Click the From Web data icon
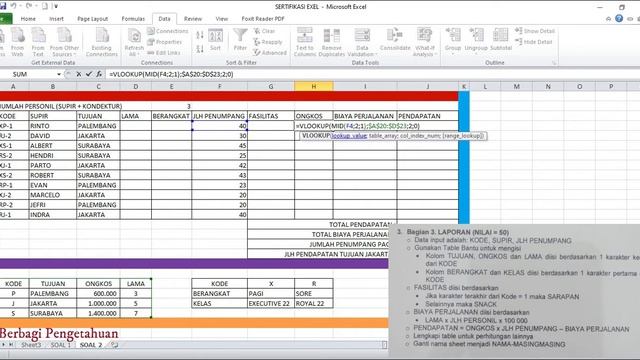 pos(17,42)
